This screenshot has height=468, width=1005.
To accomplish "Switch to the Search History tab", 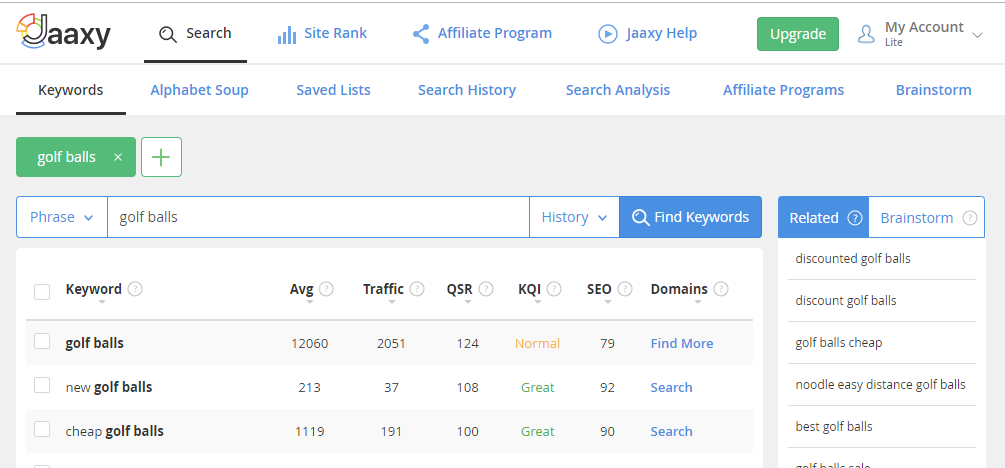I will (467, 90).
